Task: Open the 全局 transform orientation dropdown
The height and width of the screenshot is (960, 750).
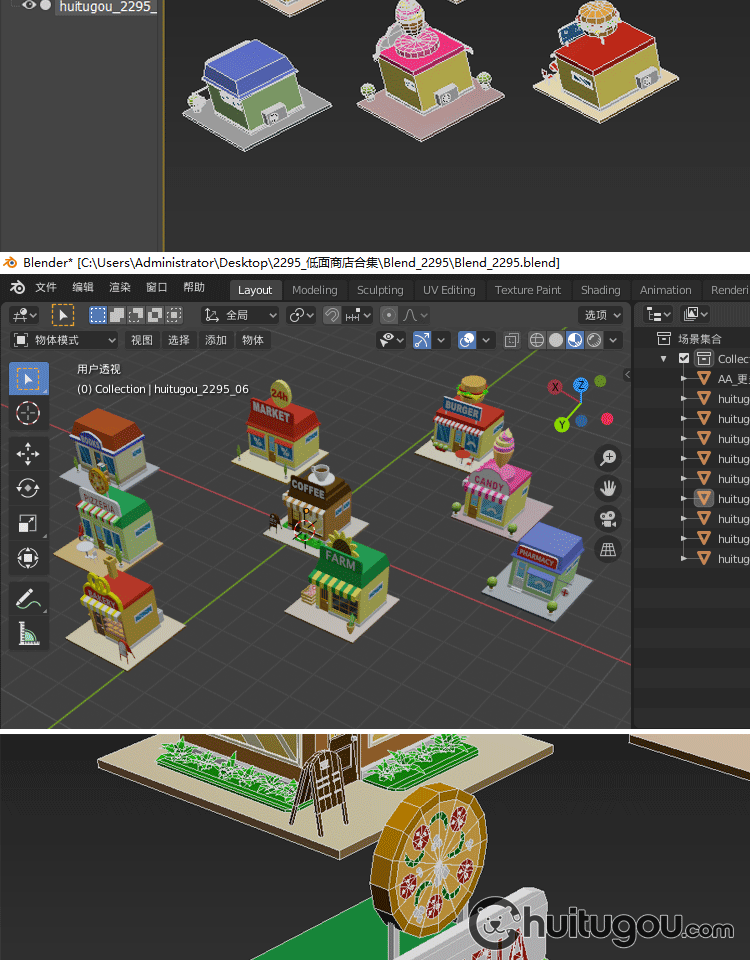Action: coord(241,315)
